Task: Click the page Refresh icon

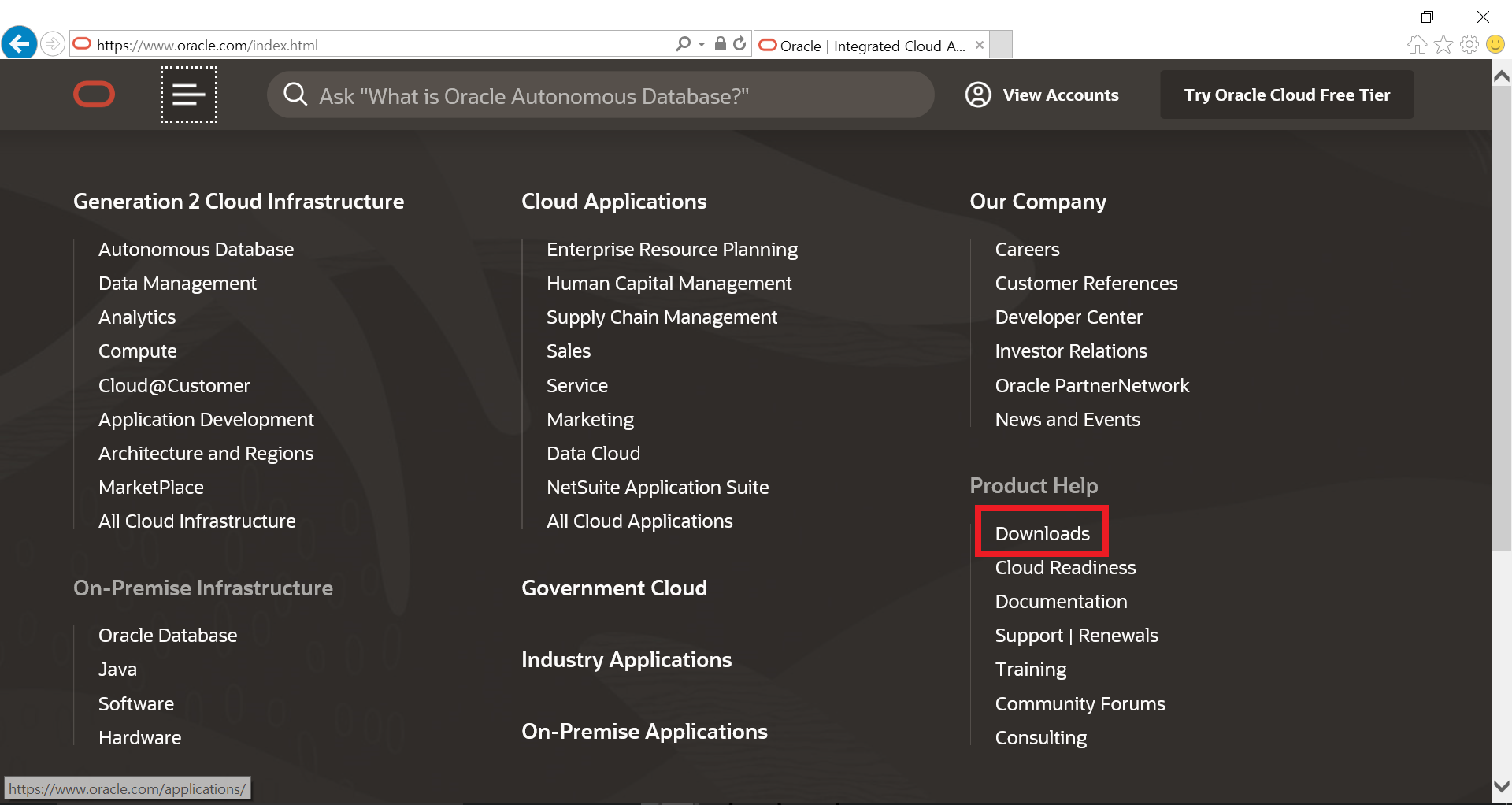Action: tap(739, 44)
